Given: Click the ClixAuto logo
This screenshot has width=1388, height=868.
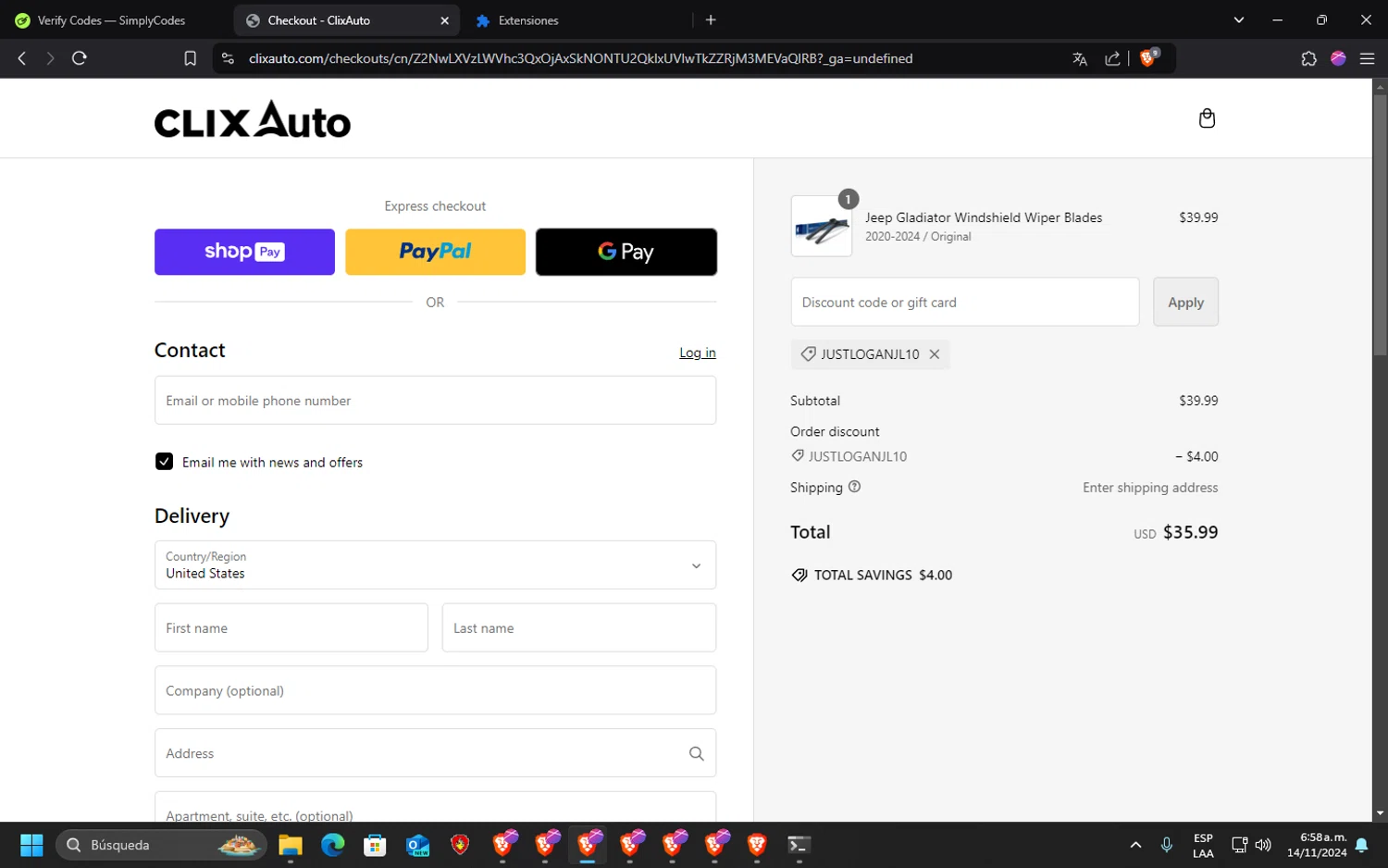Looking at the screenshot, I should click(x=253, y=119).
